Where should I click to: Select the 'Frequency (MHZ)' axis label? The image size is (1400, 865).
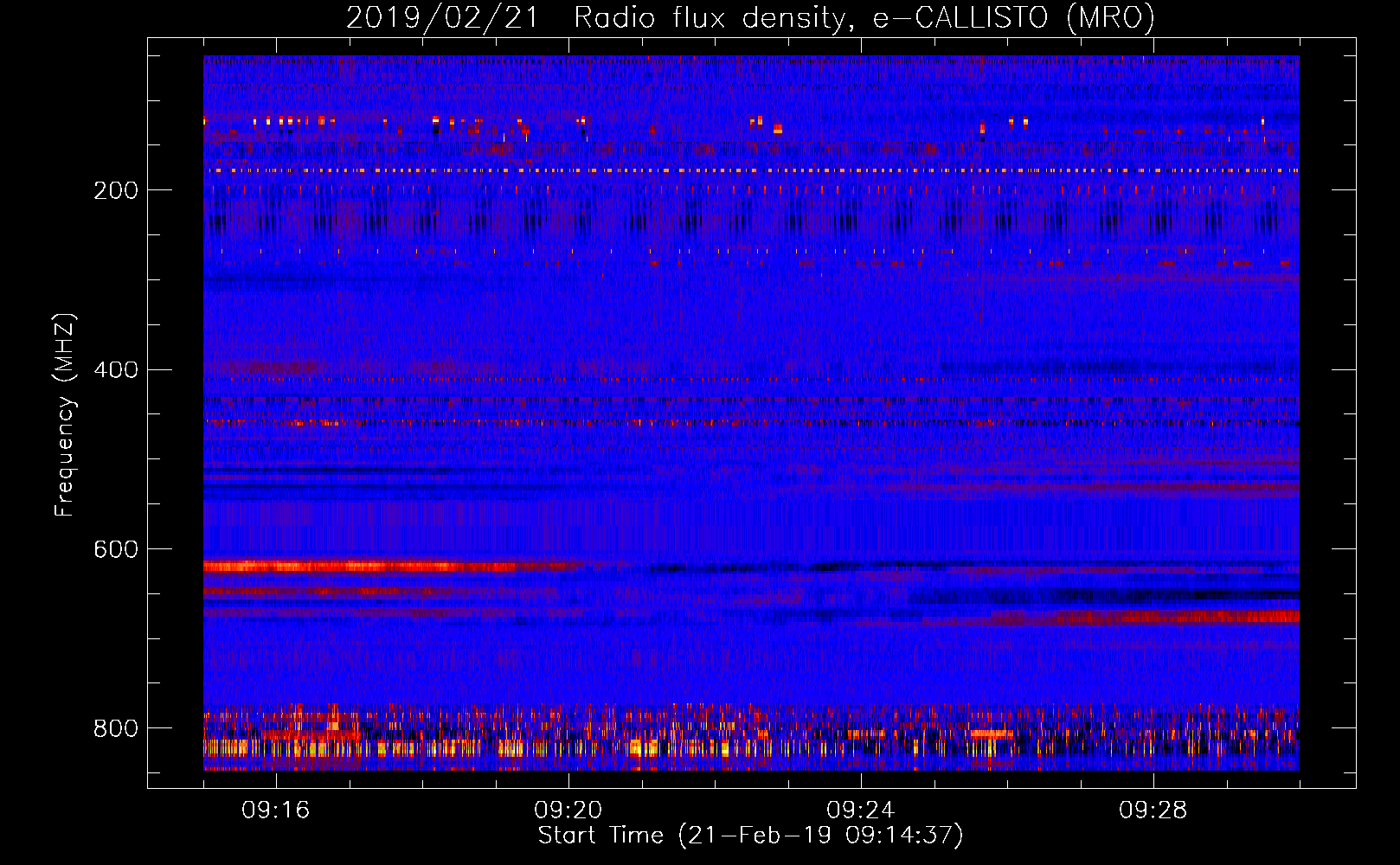click(x=64, y=414)
